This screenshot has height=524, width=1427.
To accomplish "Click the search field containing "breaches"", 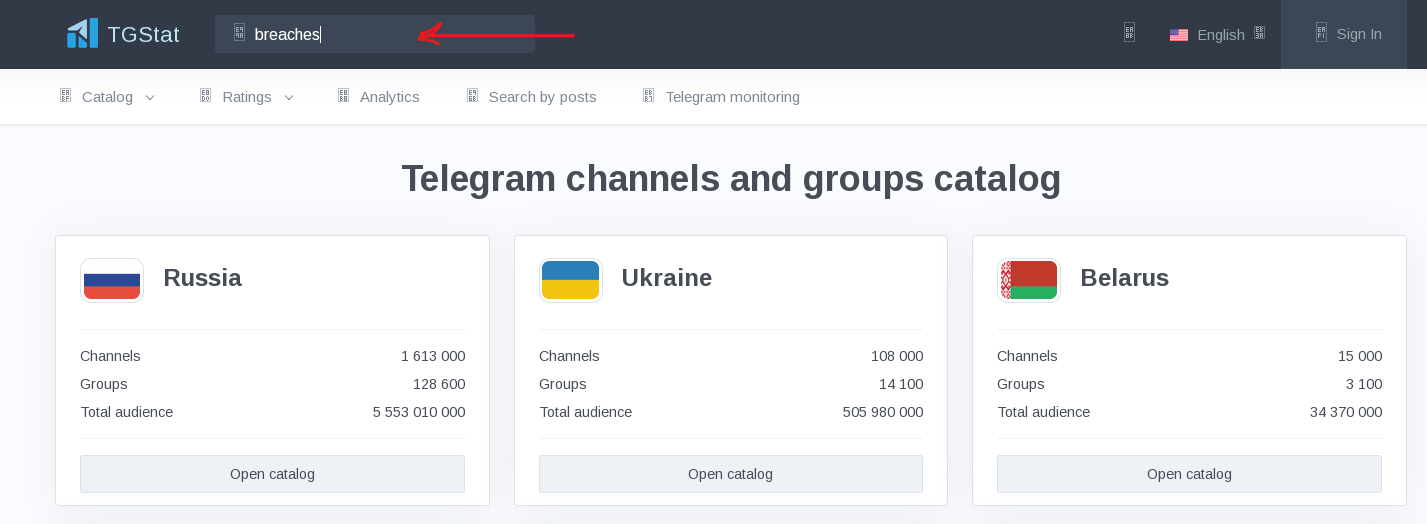I will 375,34.
